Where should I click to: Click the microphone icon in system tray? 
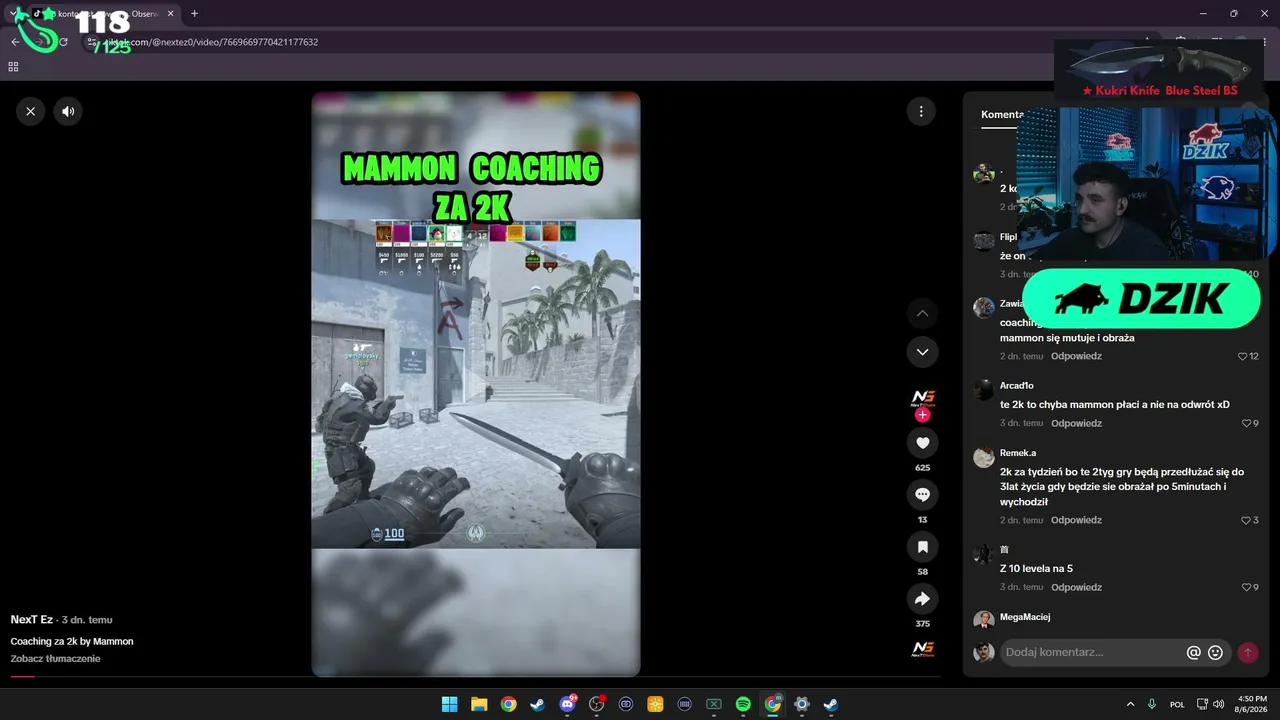point(1152,704)
